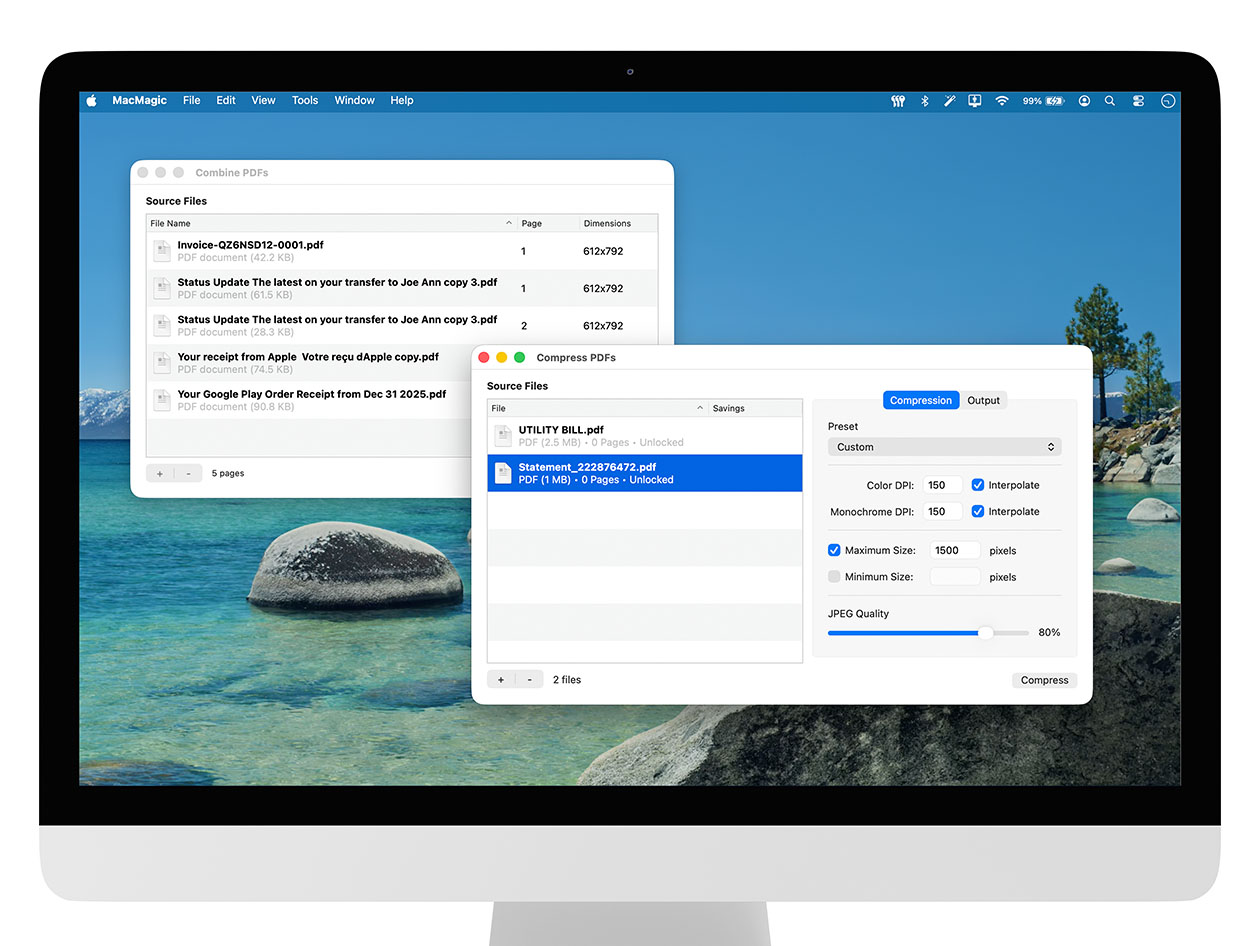Screen dimensions: 1260x946
Task: Click the Wi-Fi status icon
Action: coord(1001,101)
